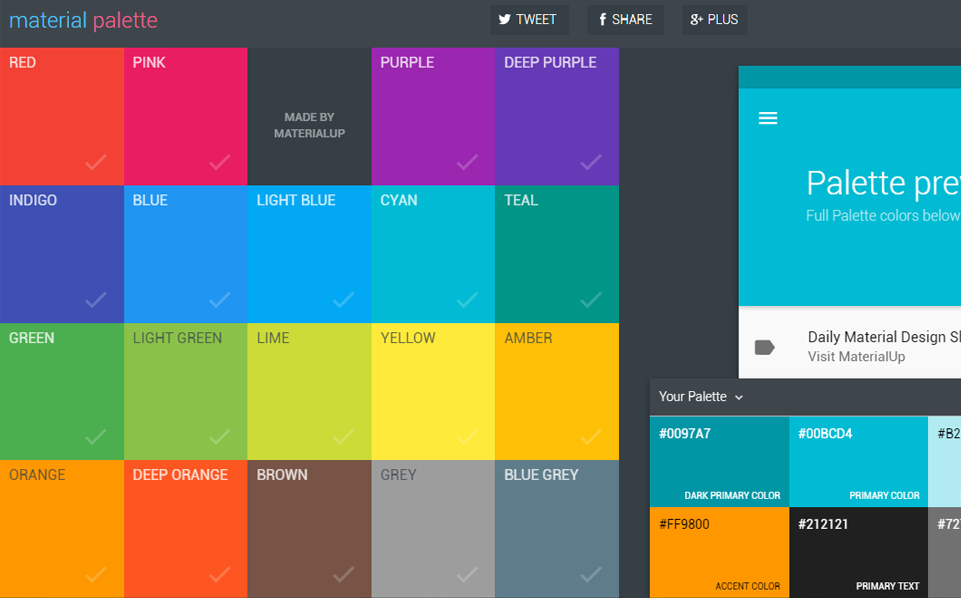Click the checkmark on the Red tile
The height and width of the screenshot is (598, 961).
click(x=96, y=161)
